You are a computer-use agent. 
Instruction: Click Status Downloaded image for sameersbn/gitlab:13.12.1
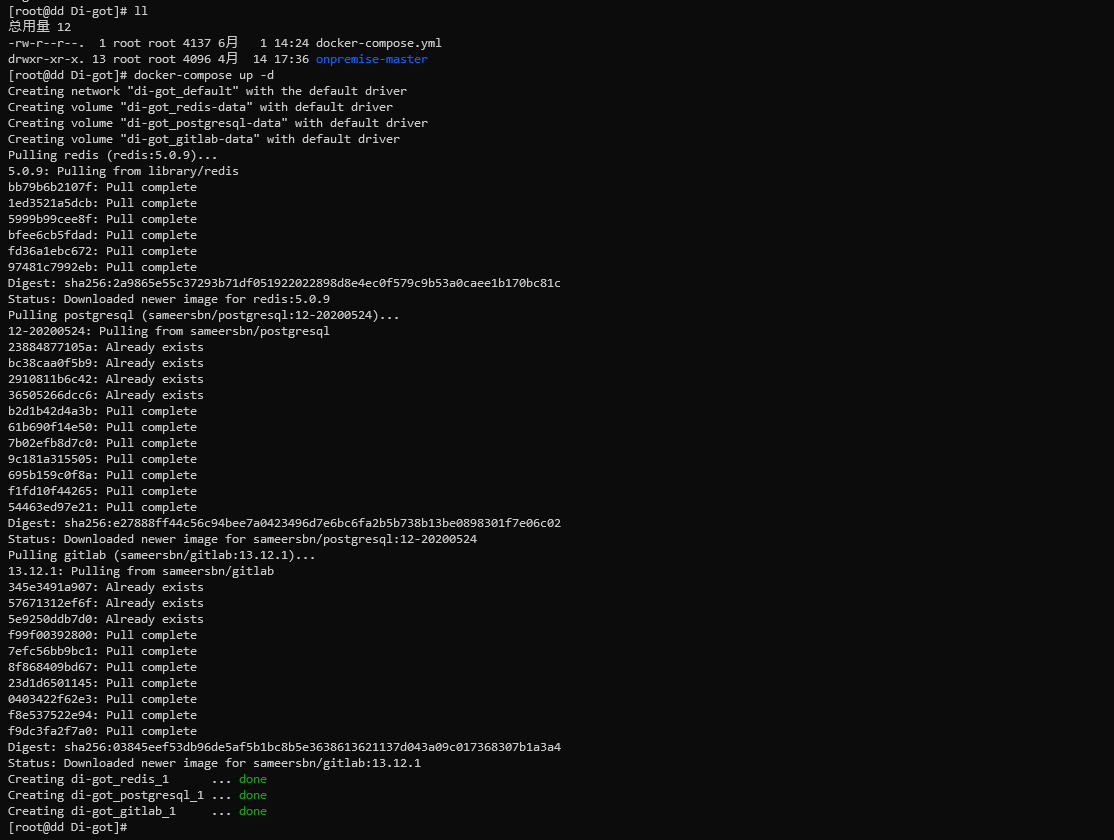(215, 763)
